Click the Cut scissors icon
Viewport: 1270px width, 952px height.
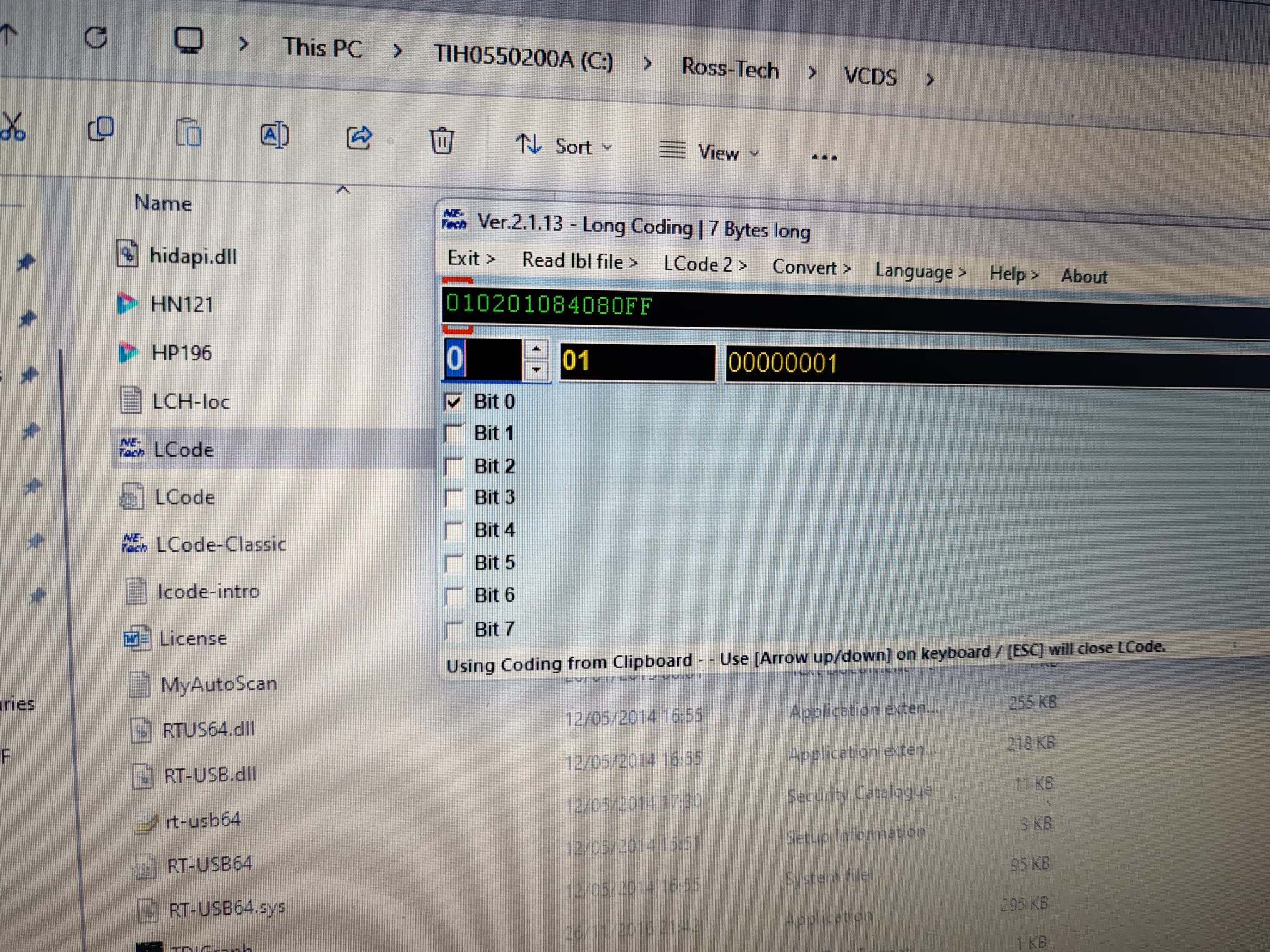[x=13, y=127]
